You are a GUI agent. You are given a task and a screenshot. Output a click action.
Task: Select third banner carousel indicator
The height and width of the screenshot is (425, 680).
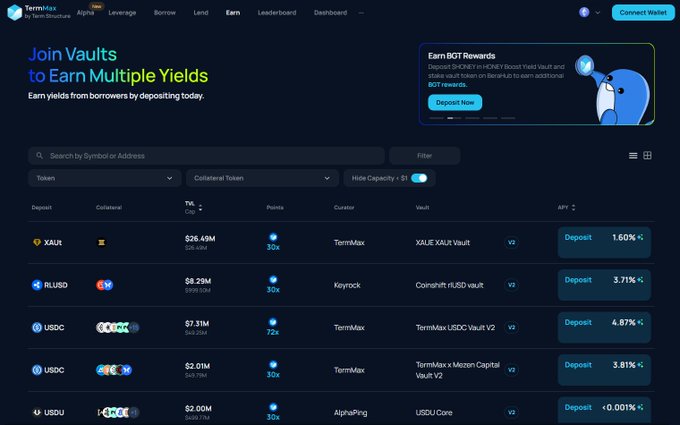(x=472, y=118)
